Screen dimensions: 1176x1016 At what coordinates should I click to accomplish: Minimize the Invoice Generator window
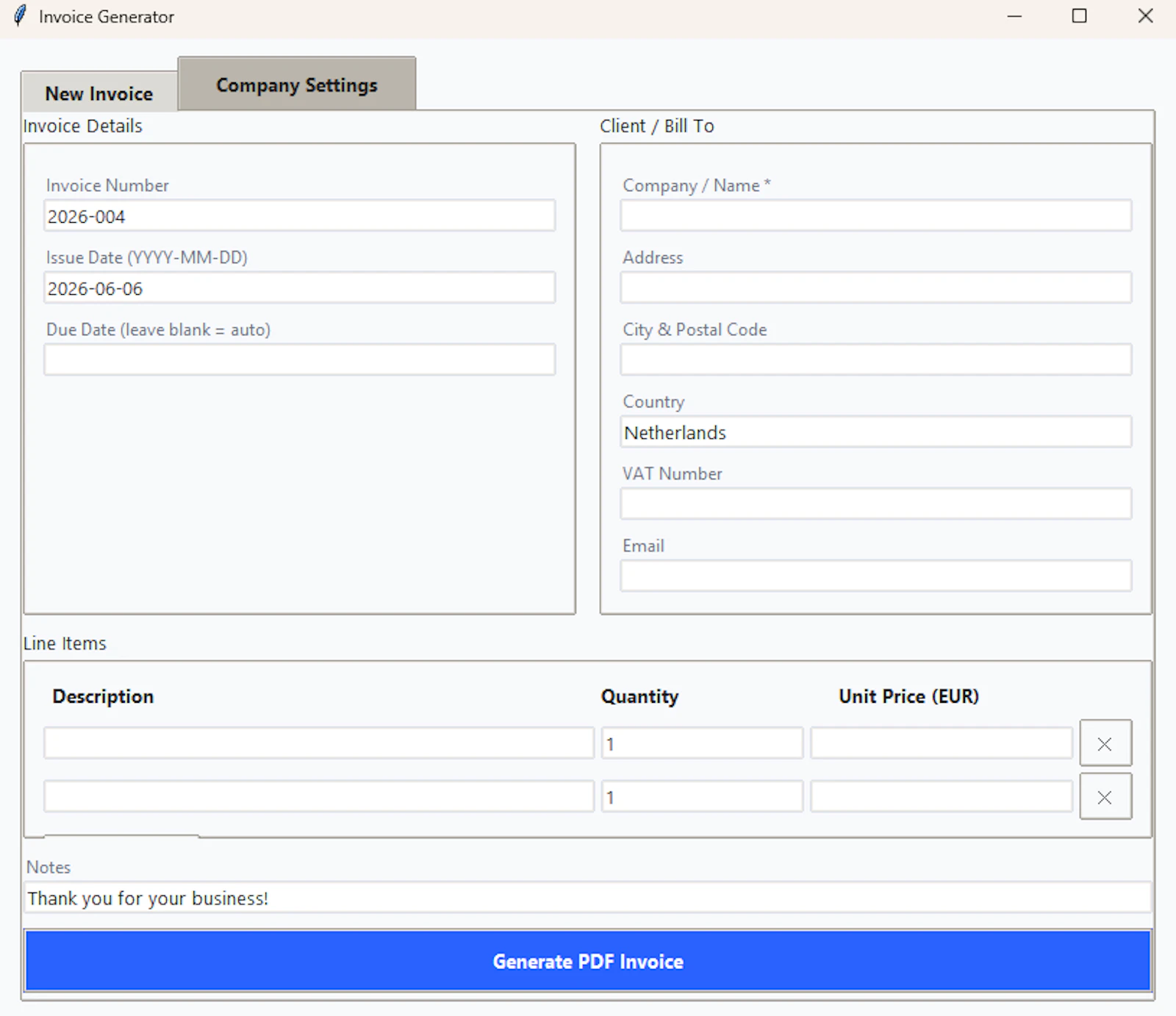tap(1014, 16)
